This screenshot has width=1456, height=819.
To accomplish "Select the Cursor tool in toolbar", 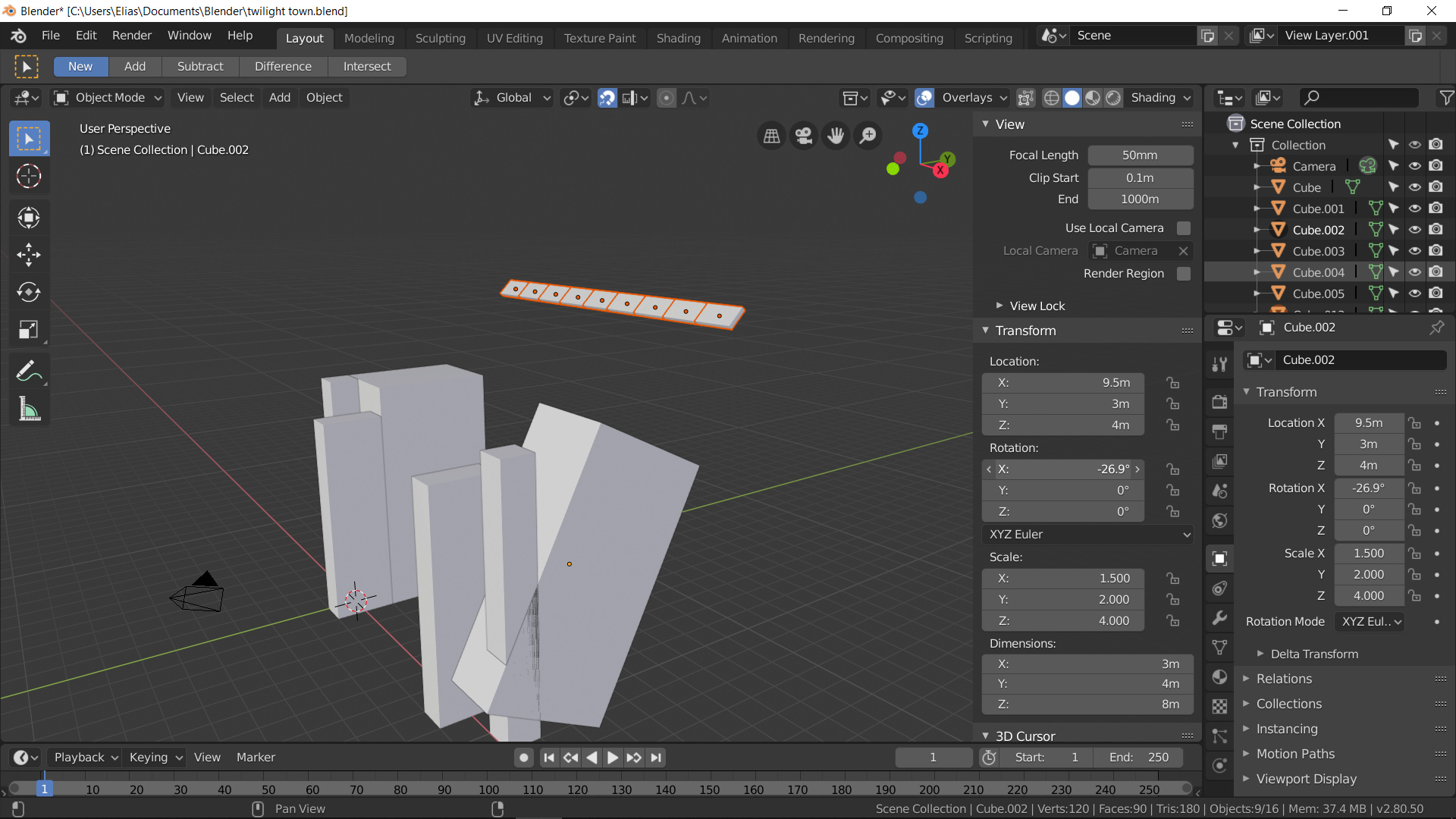I will pyautogui.click(x=29, y=177).
